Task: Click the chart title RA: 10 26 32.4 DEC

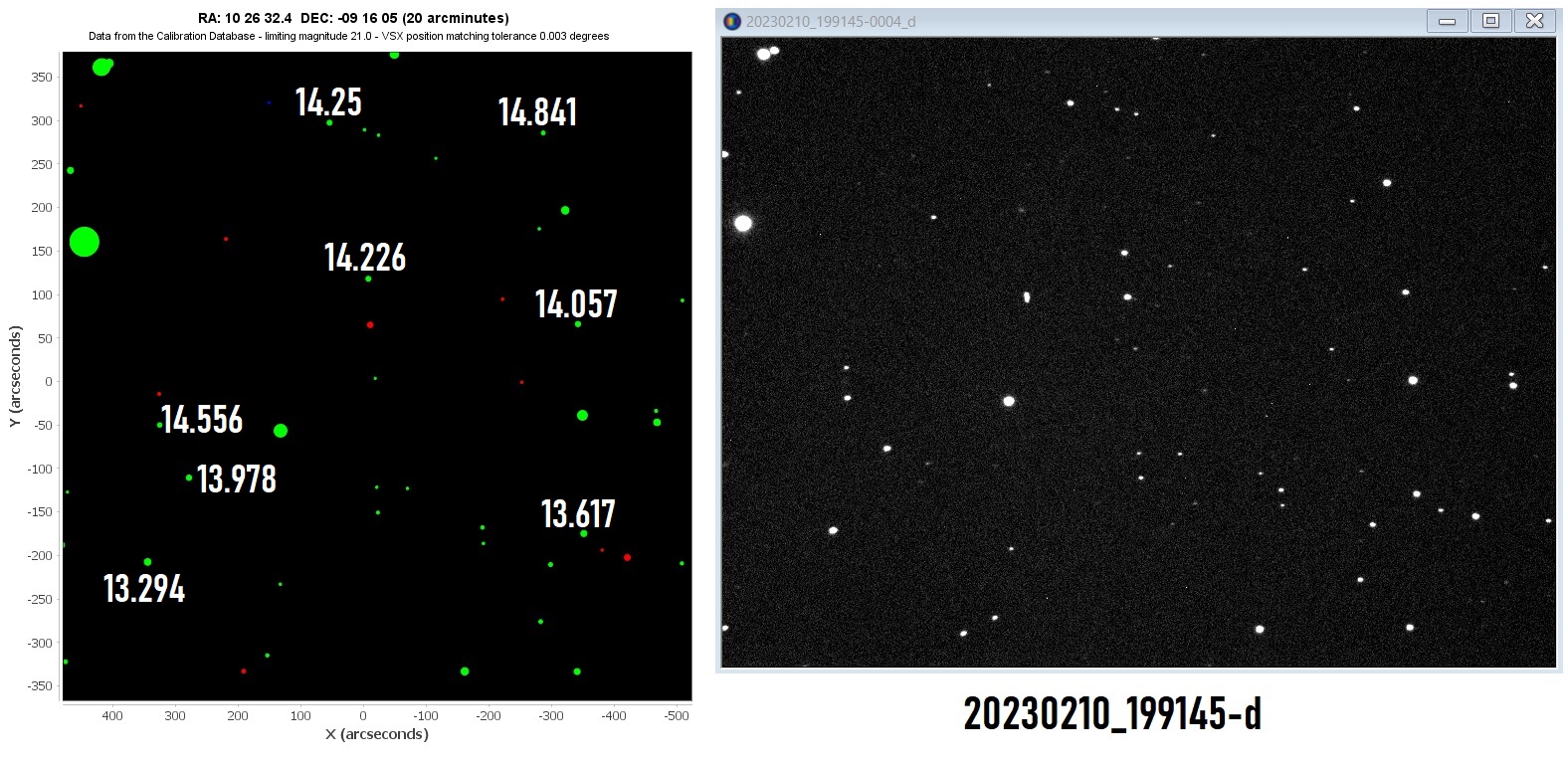Action: [353, 18]
